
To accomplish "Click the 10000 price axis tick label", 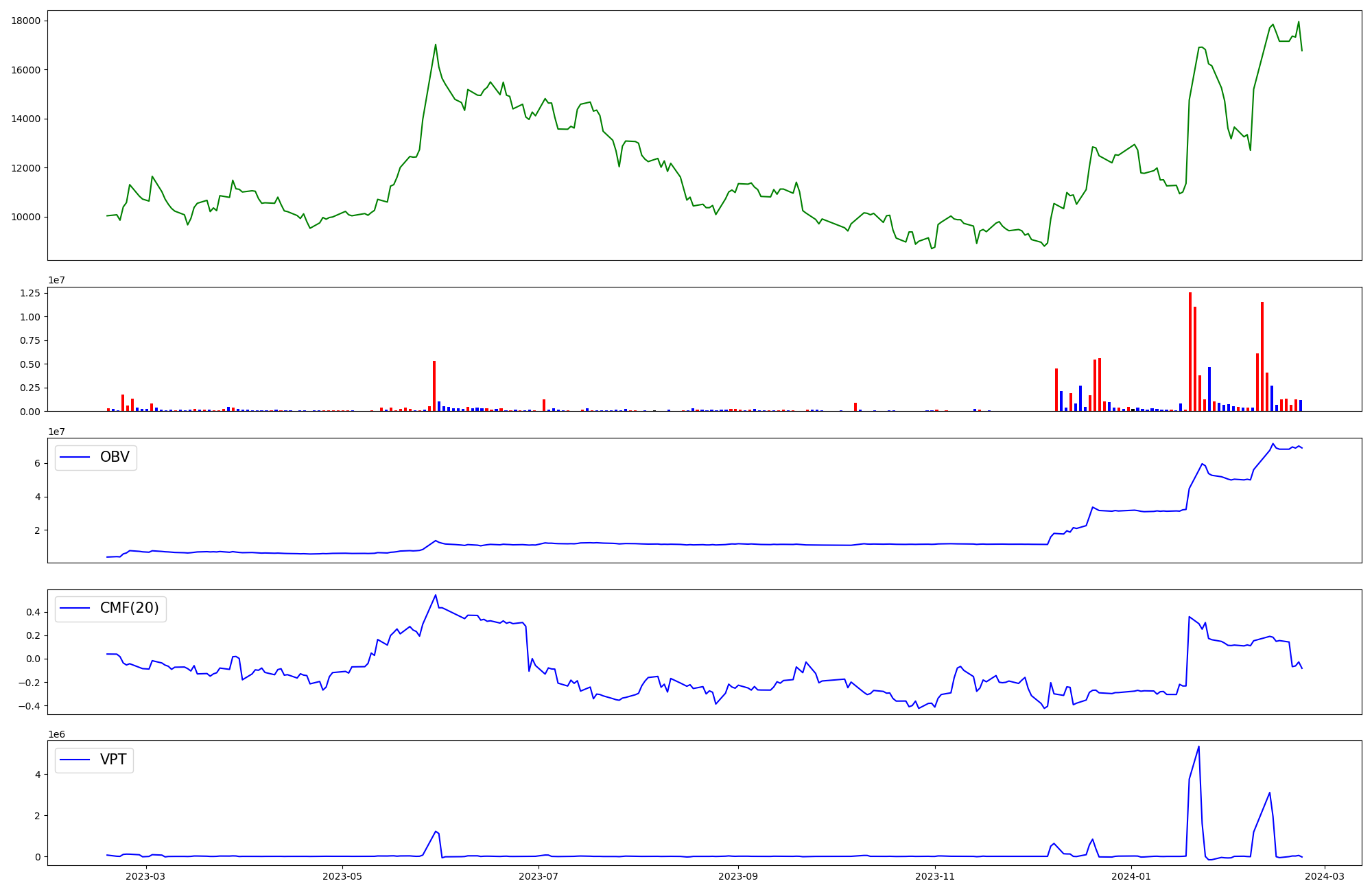I will pos(25,217).
